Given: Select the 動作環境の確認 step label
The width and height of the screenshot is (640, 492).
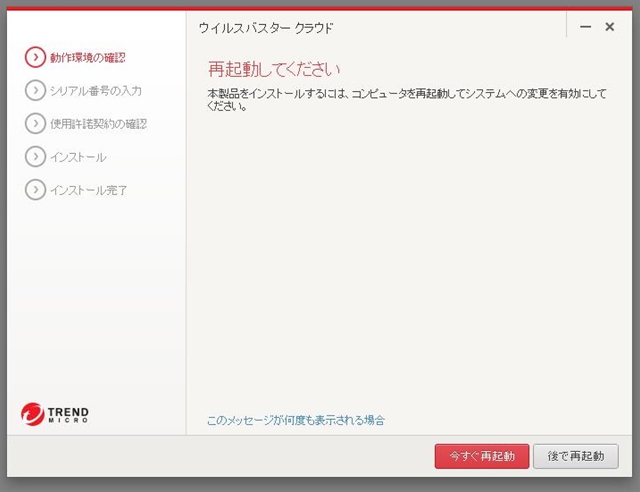Looking at the screenshot, I should click(87, 58).
